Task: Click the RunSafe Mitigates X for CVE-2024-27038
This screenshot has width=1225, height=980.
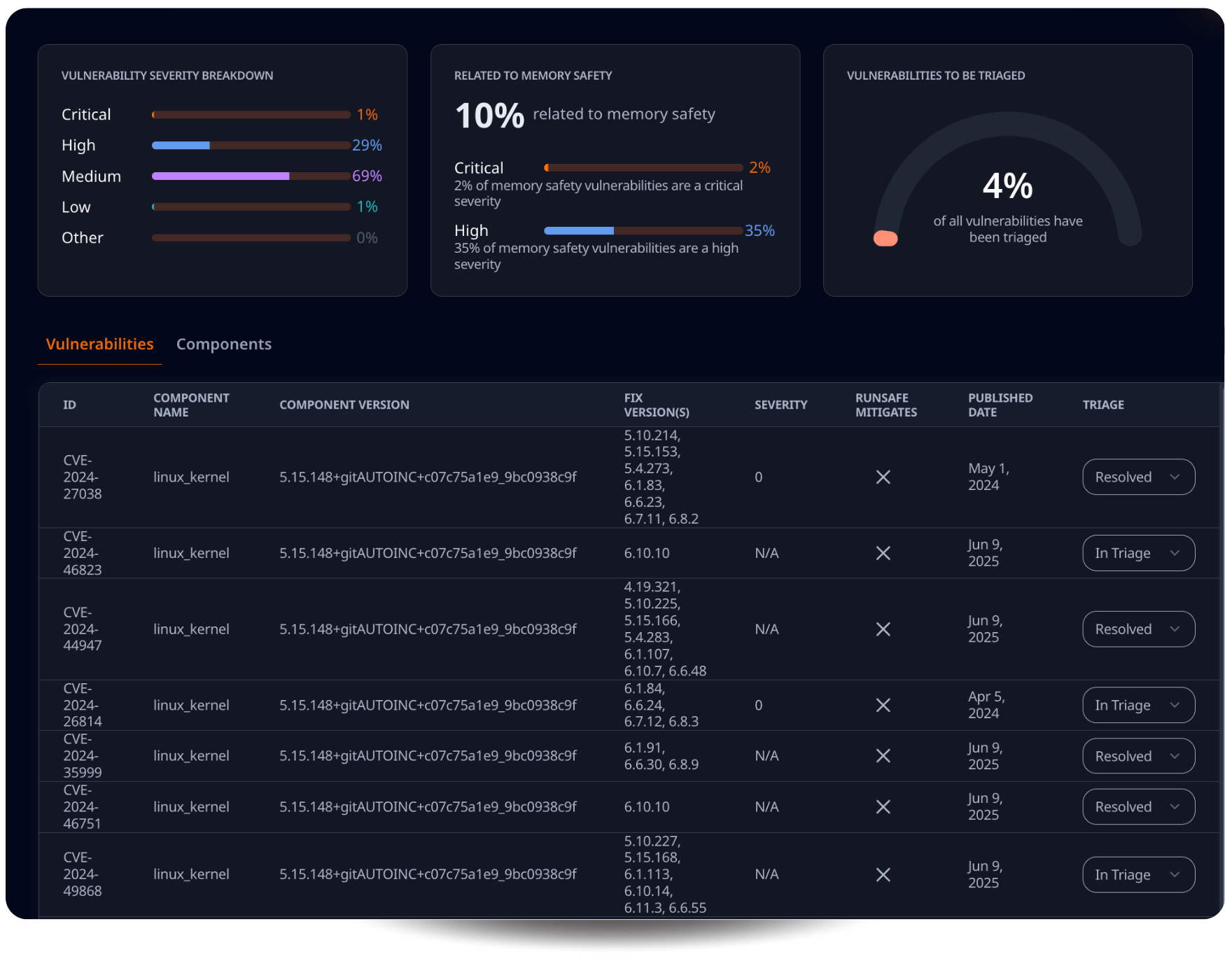Action: [883, 477]
